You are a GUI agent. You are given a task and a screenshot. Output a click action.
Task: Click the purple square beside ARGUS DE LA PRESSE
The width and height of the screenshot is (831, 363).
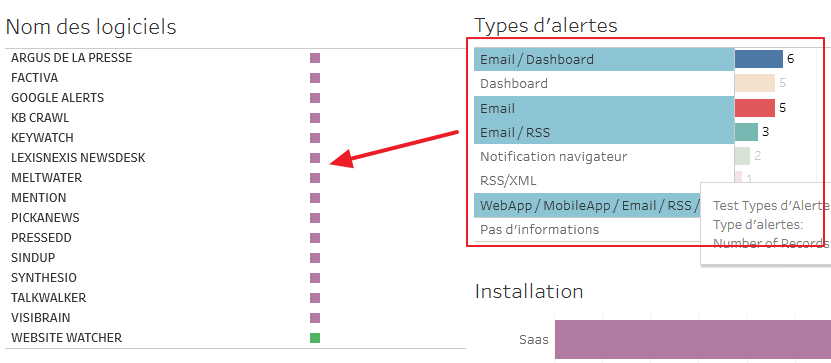tap(315, 58)
